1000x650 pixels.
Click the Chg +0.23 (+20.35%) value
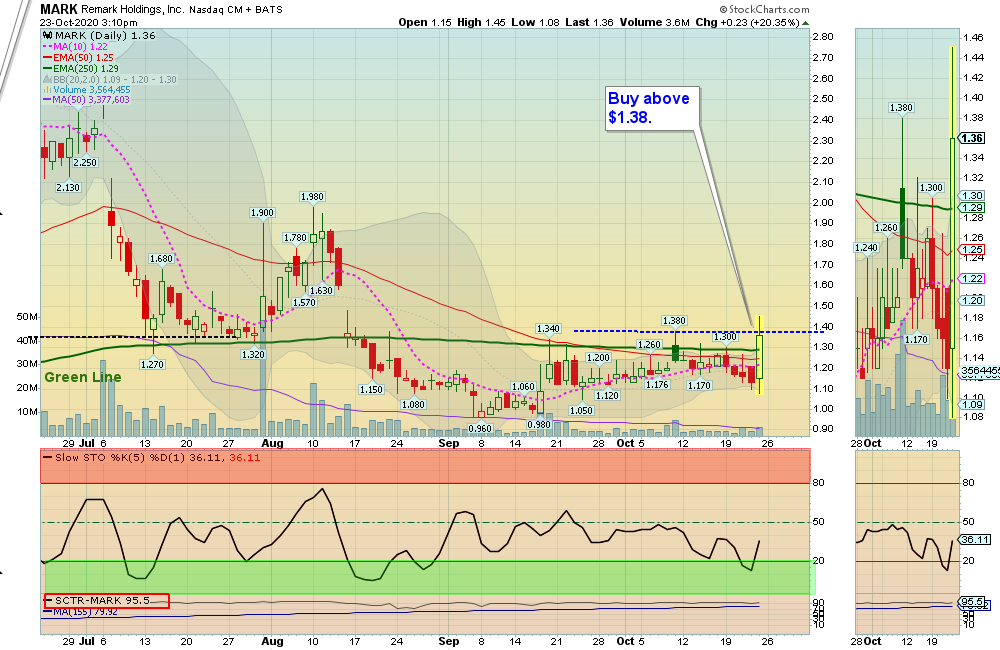tap(747, 22)
